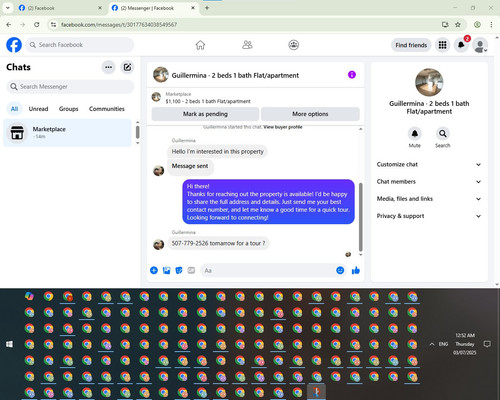Select the Unread chats filter tab
Image resolution: width=500 pixels, height=400 pixels.
38,109
